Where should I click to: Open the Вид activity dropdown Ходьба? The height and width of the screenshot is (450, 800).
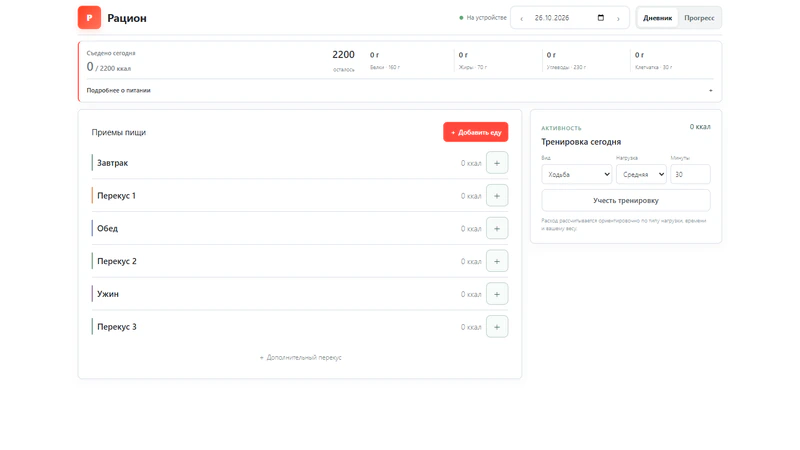577,174
